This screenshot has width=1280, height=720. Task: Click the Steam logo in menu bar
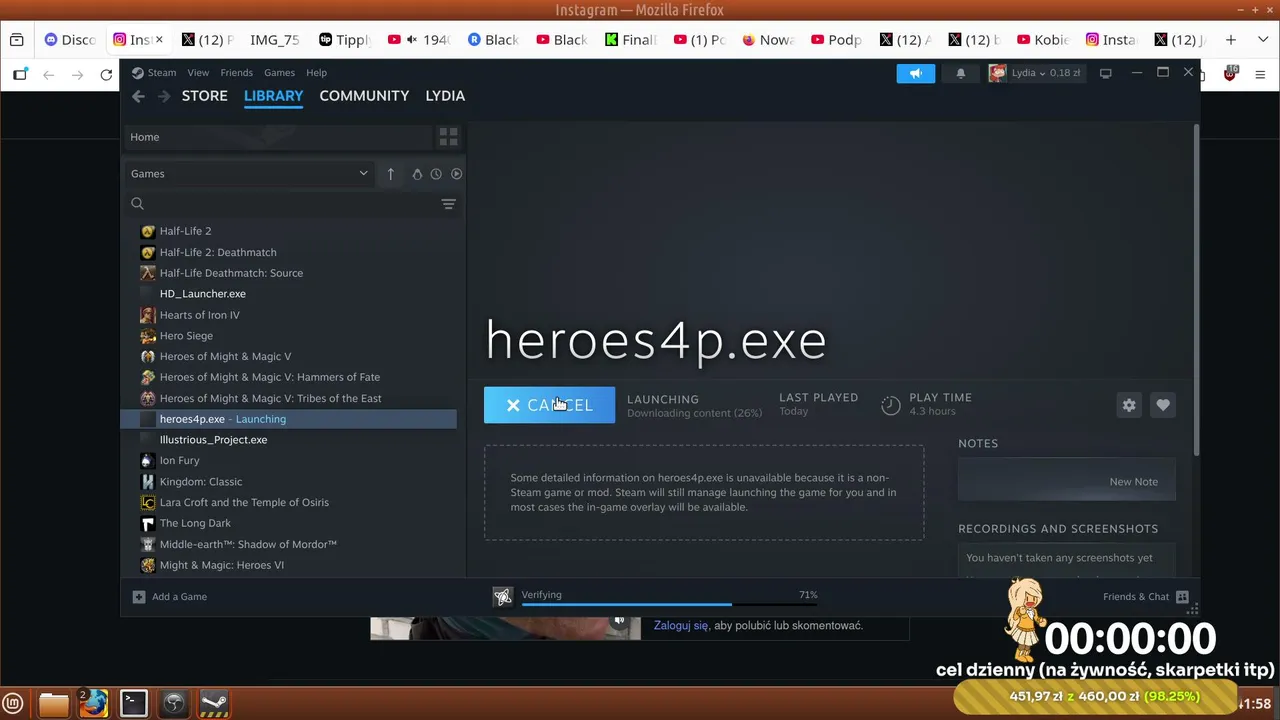138,73
